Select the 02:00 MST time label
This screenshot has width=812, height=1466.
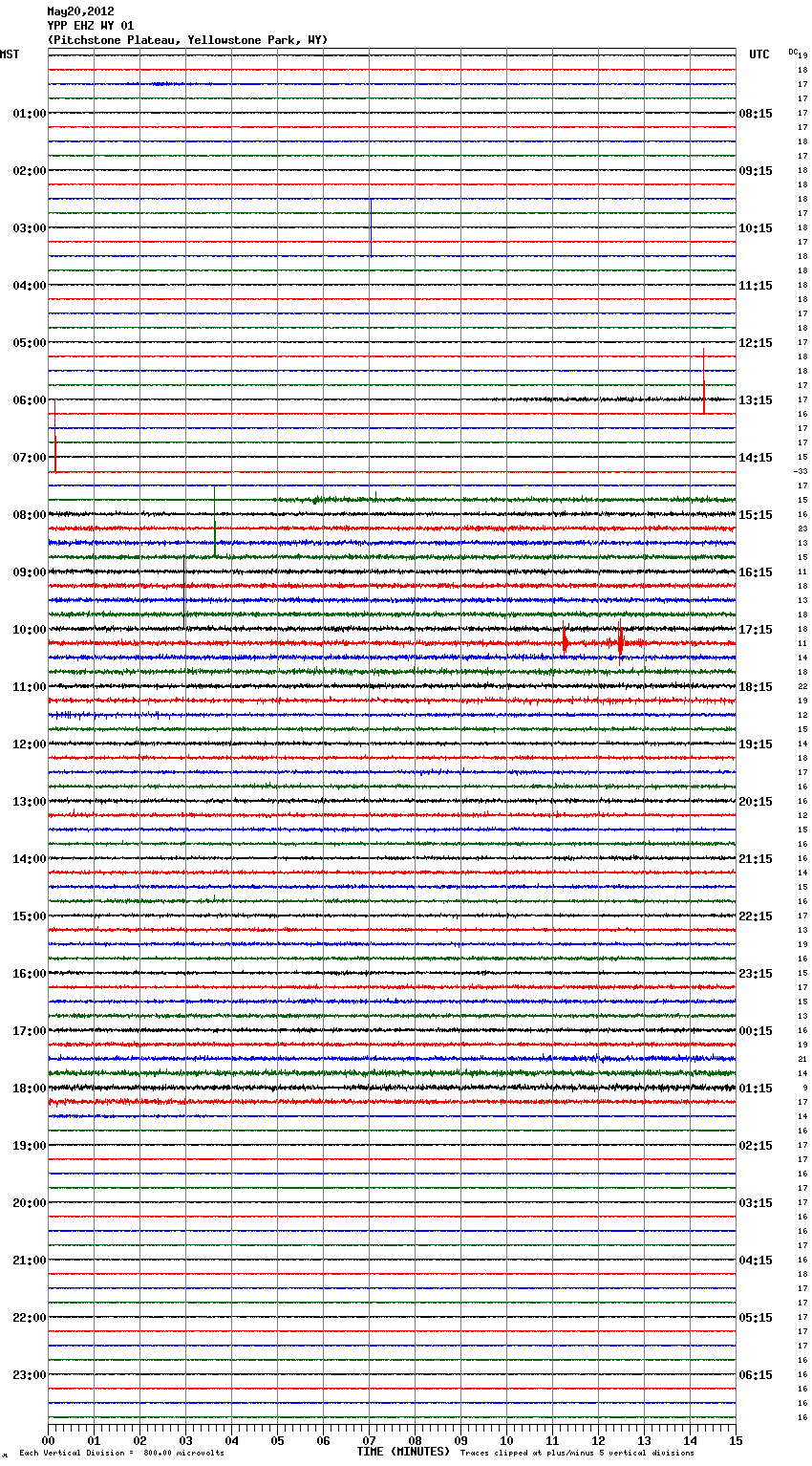(30, 171)
